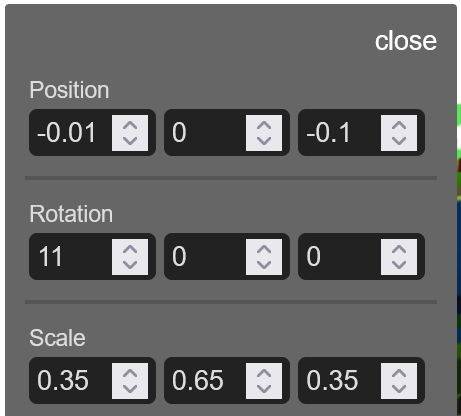Image resolution: width=461 pixels, height=416 pixels.
Task: Decrease Position X value with down arrow
Action: click(130, 141)
